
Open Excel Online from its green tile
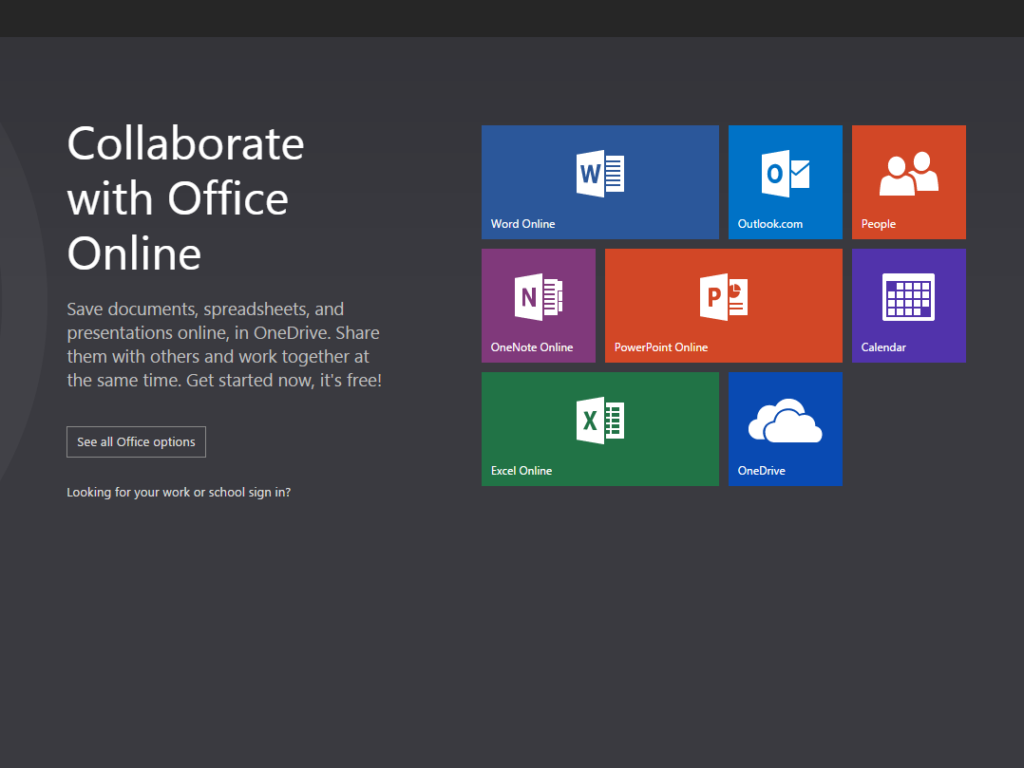599,428
